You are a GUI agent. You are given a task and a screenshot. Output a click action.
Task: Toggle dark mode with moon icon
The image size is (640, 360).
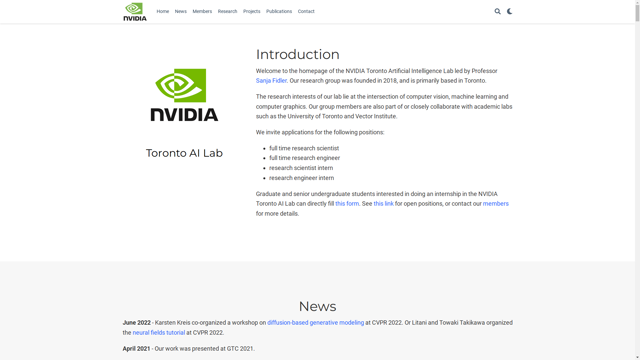coord(509,11)
